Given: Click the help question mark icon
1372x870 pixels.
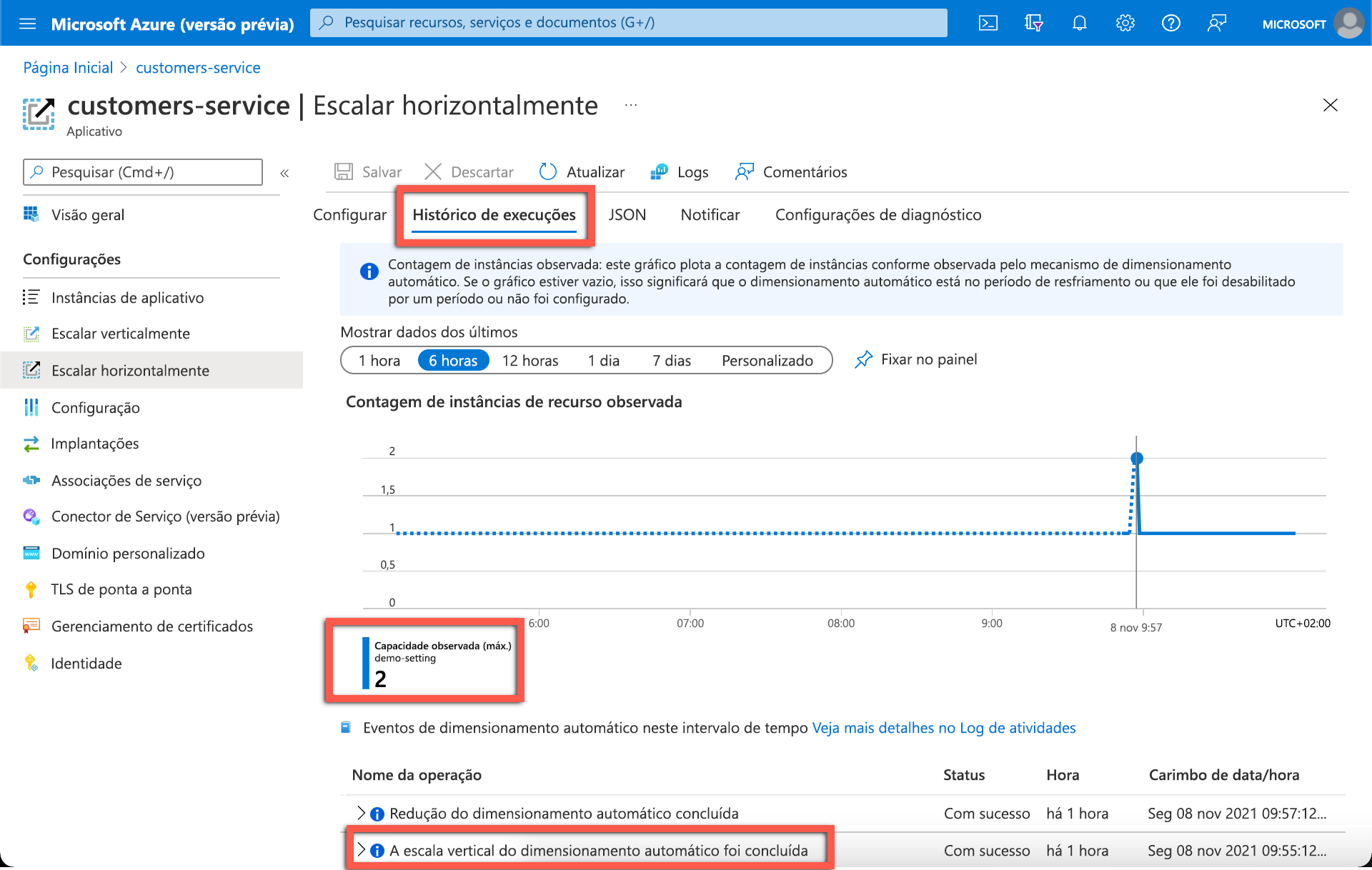Looking at the screenshot, I should pos(1170,24).
